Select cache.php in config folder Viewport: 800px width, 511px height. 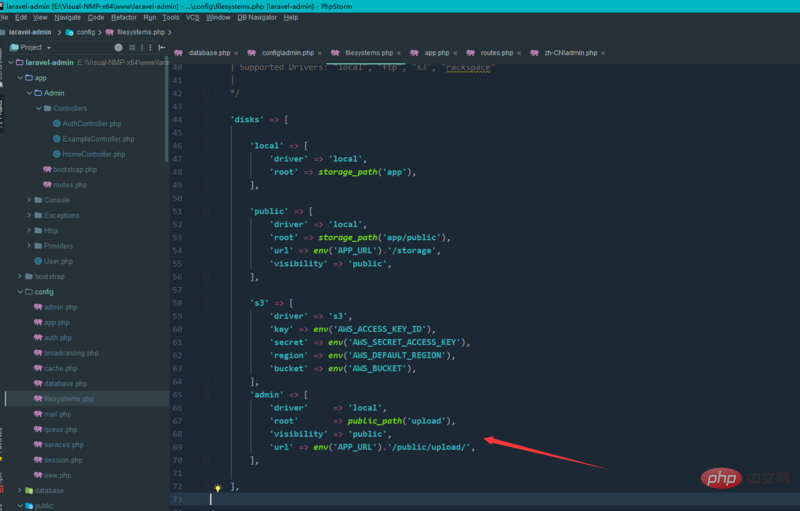[x=60, y=368]
